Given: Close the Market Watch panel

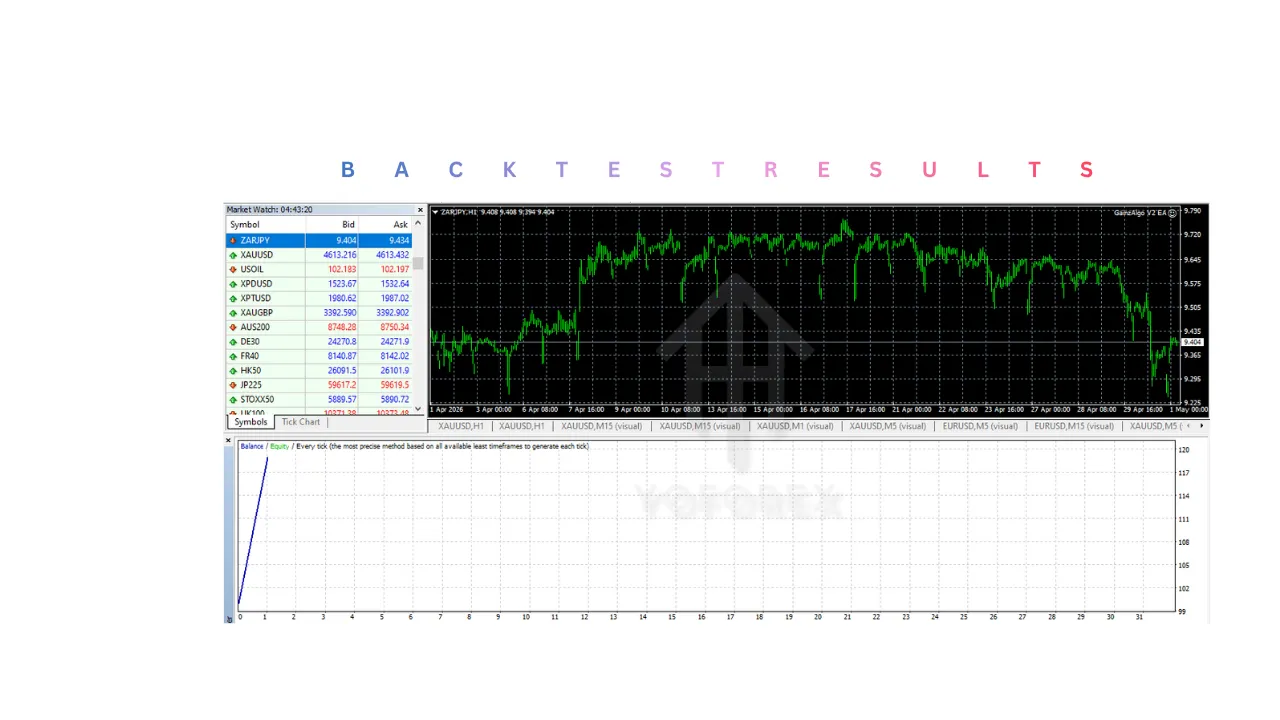Looking at the screenshot, I should click(x=420, y=210).
